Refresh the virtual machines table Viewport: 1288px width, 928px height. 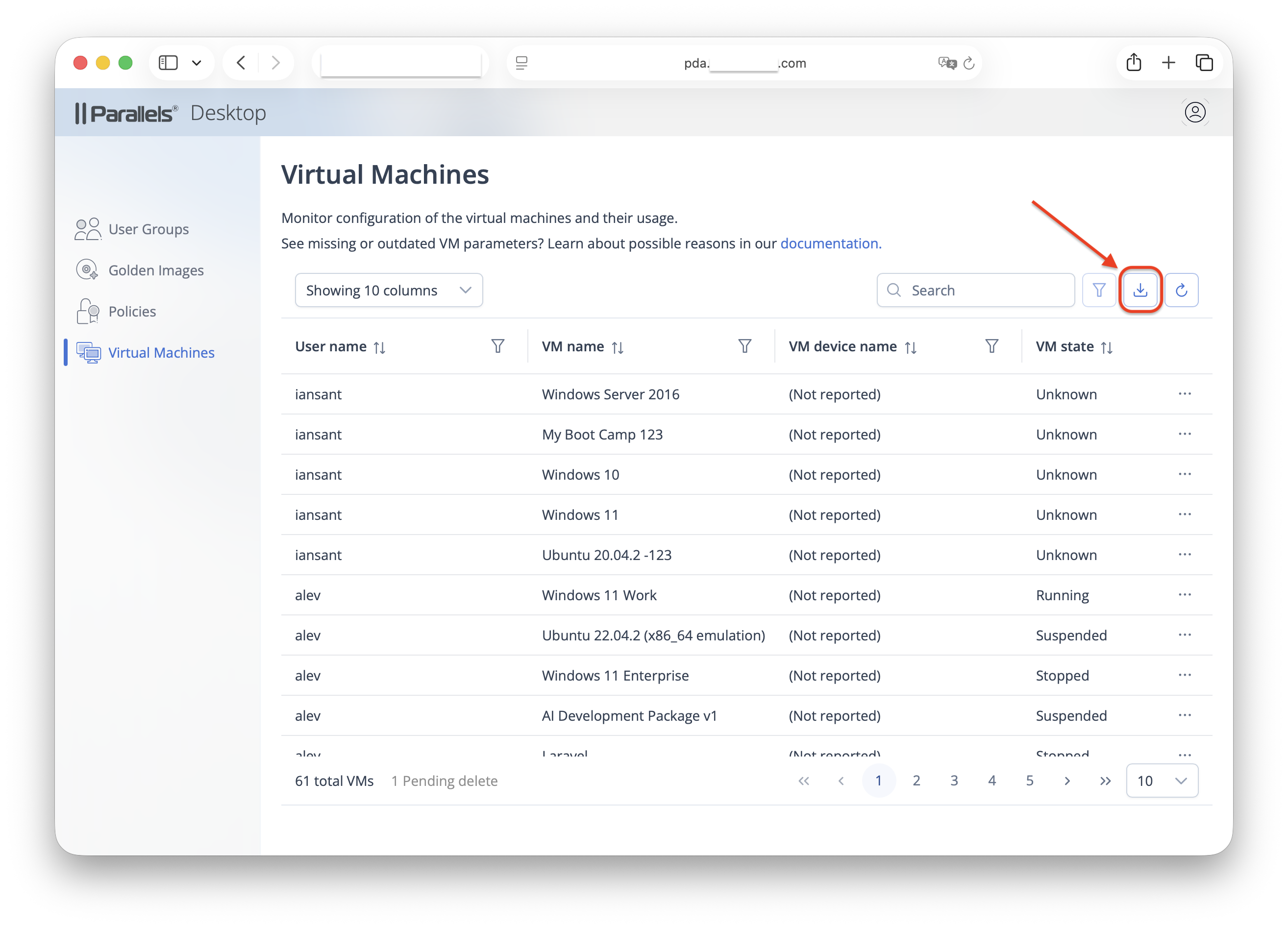tap(1181, 290)
